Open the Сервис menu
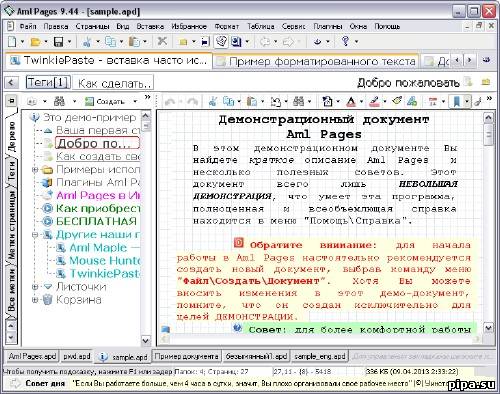This screenshot has width=500, height=394. (x=293, y=26)
